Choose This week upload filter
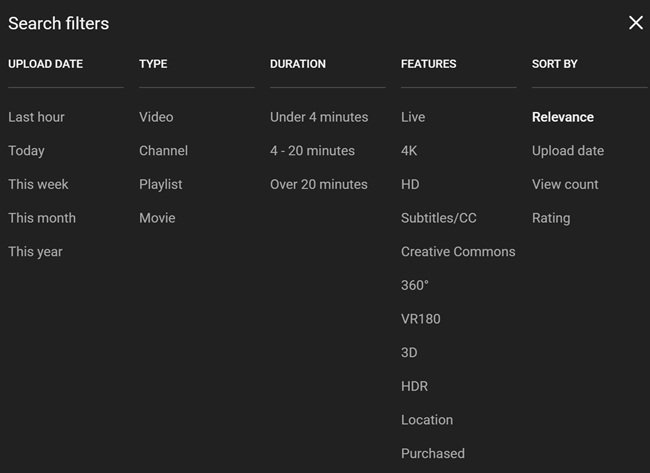 click(x=38, y=184)
